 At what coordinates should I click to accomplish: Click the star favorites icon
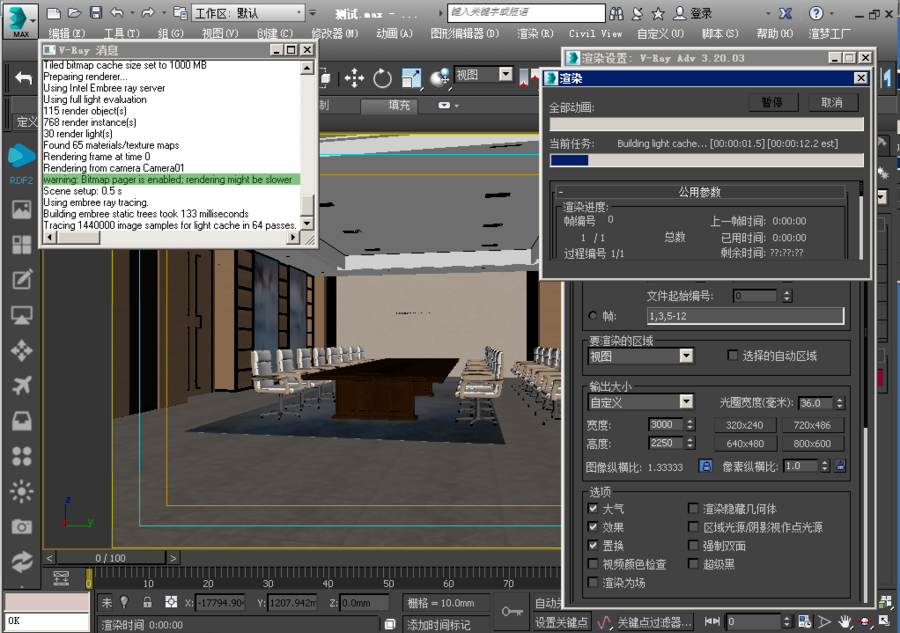(658, 13)
